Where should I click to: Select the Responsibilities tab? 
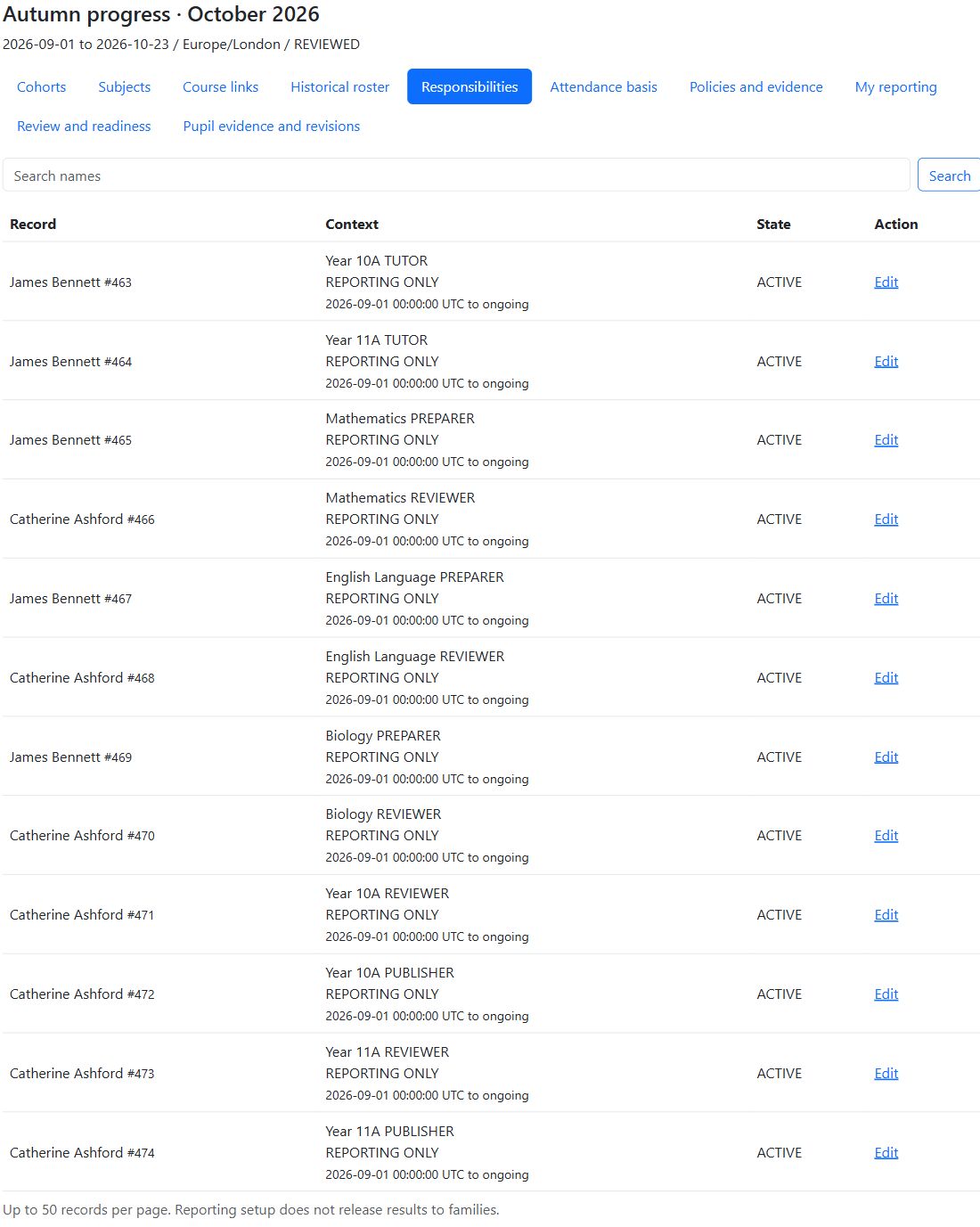[470, 86]
